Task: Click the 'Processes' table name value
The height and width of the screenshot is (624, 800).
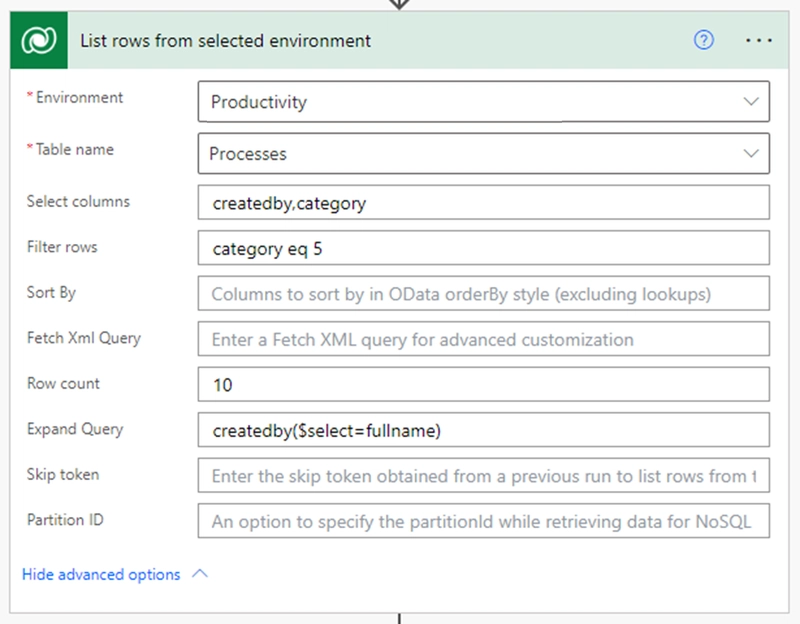Action: [x=248, y=154]
